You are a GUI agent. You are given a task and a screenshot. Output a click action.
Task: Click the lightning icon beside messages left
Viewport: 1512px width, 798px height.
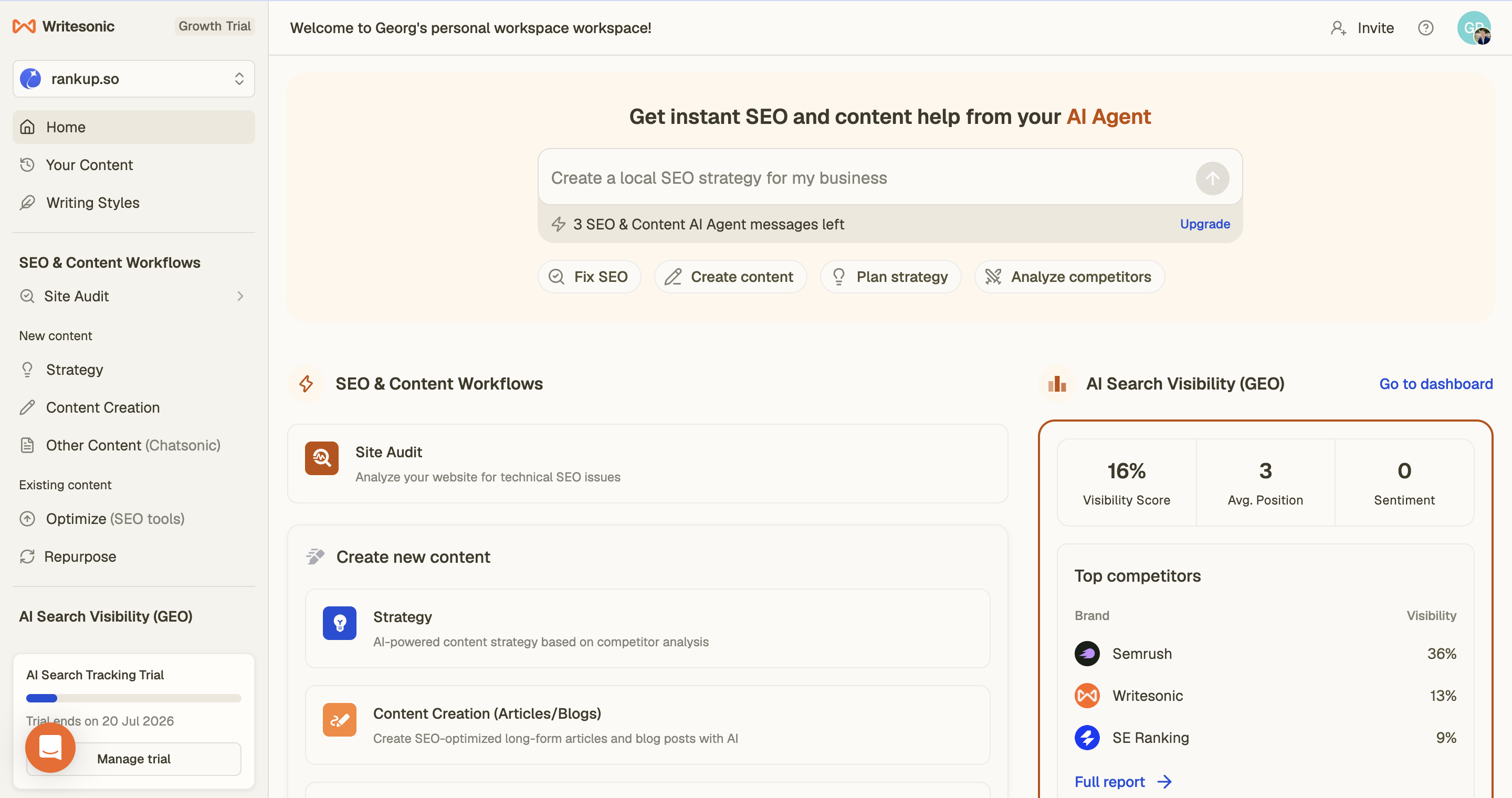pos(558,224)
